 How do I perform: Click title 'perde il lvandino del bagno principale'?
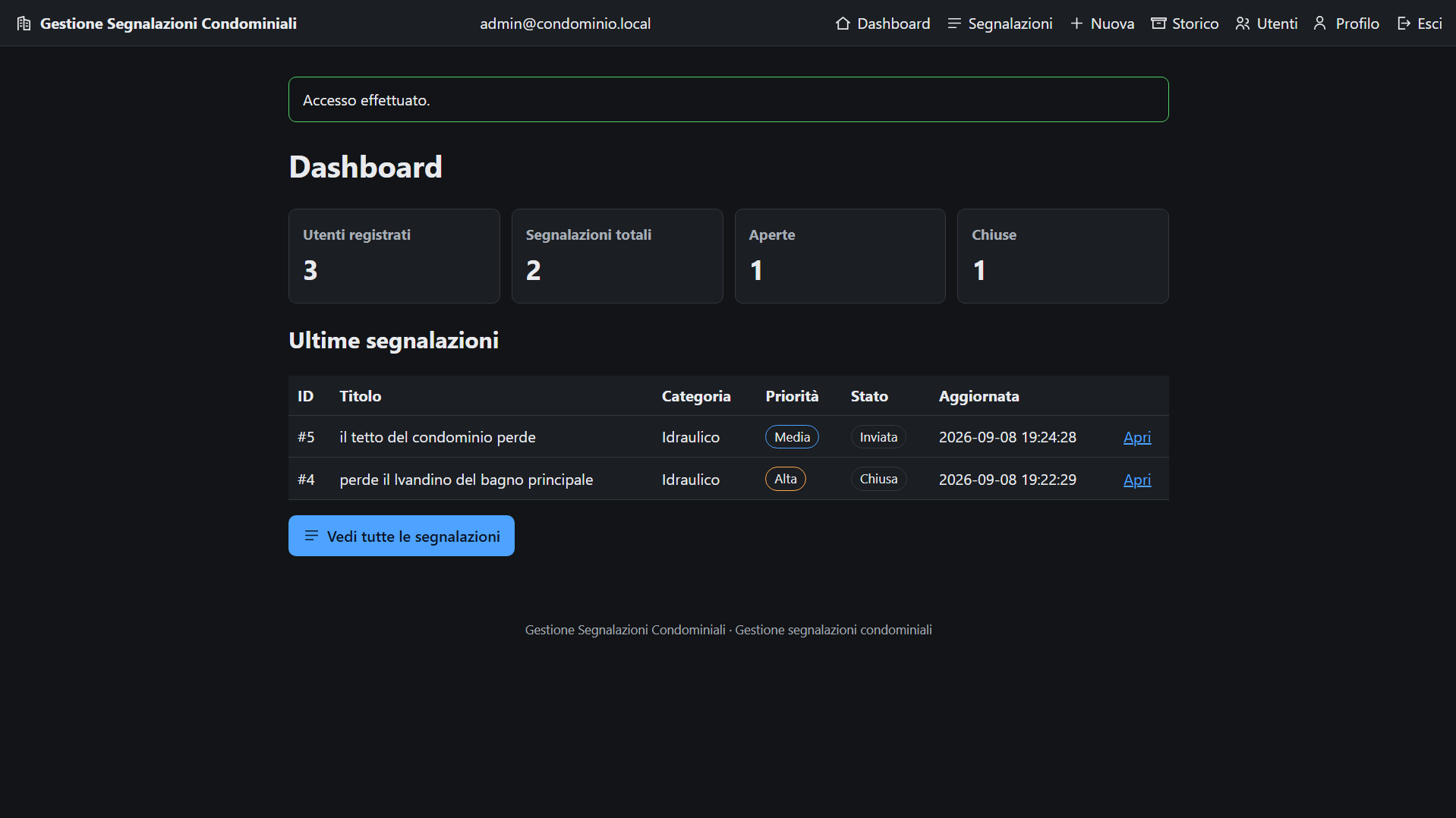pyautogui.click(x=466, y=480)
